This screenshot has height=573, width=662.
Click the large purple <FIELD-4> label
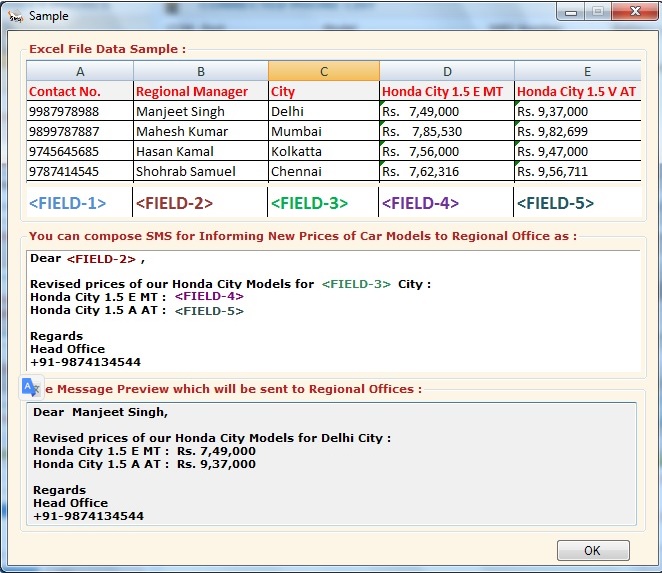[421, 203]
